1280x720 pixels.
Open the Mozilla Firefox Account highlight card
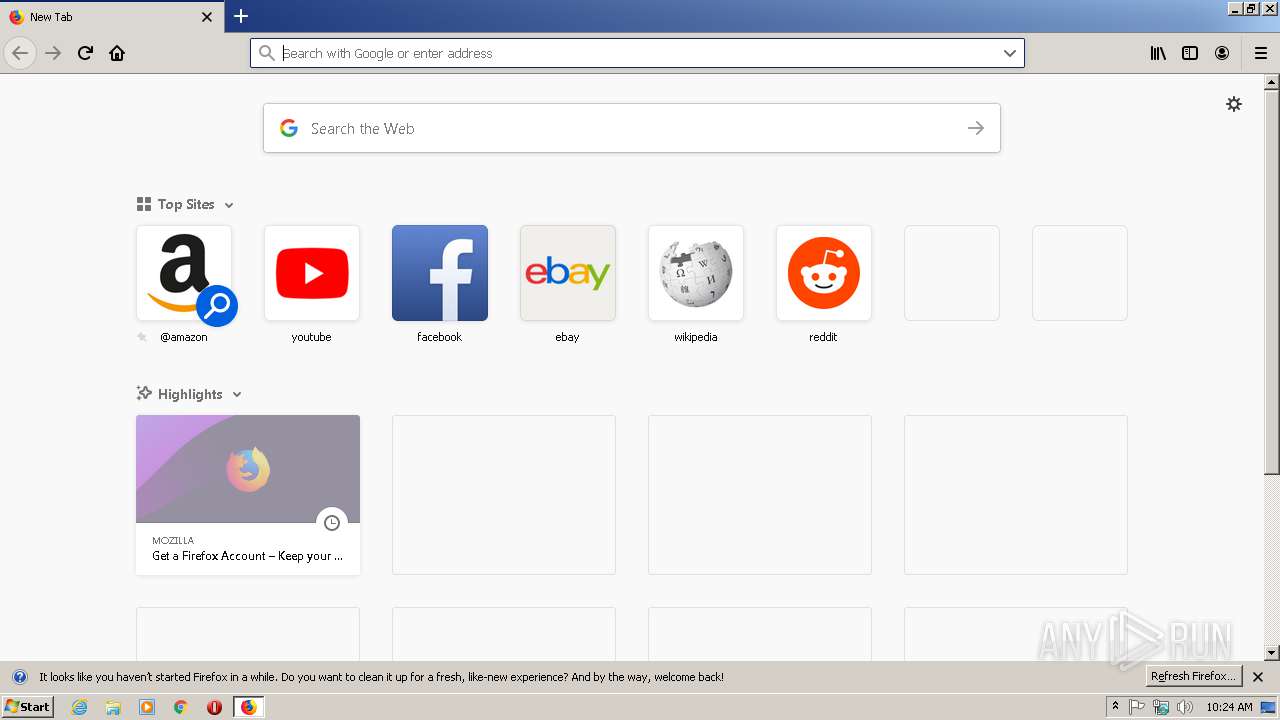[248, 495]
